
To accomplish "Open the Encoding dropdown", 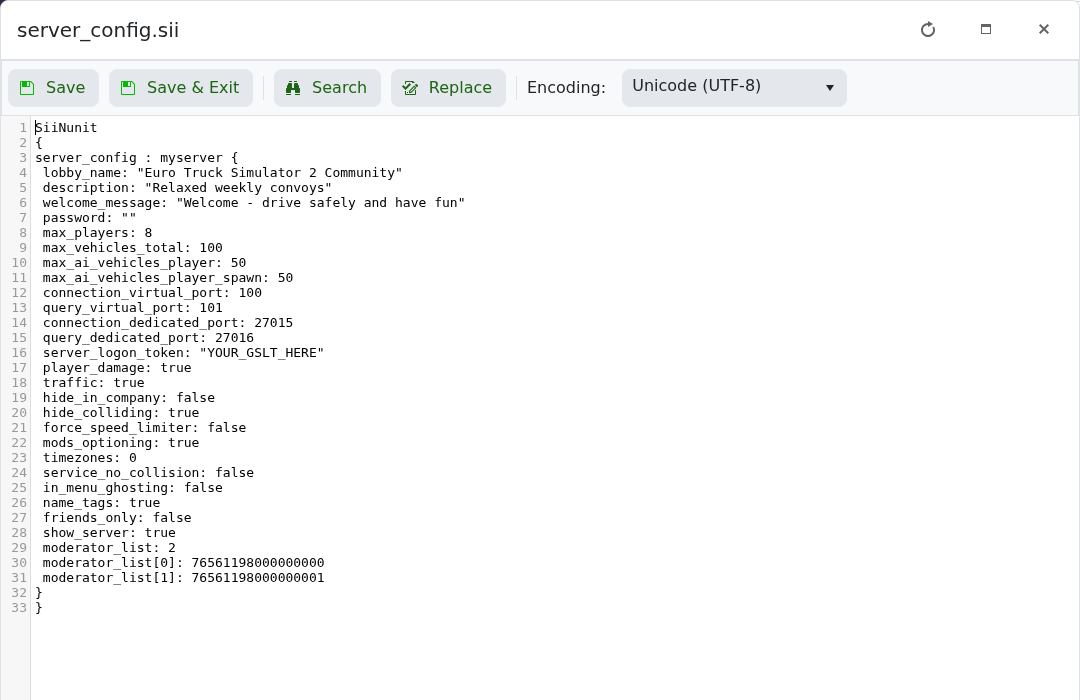I will pyautogui.click(x=734, y=88).
